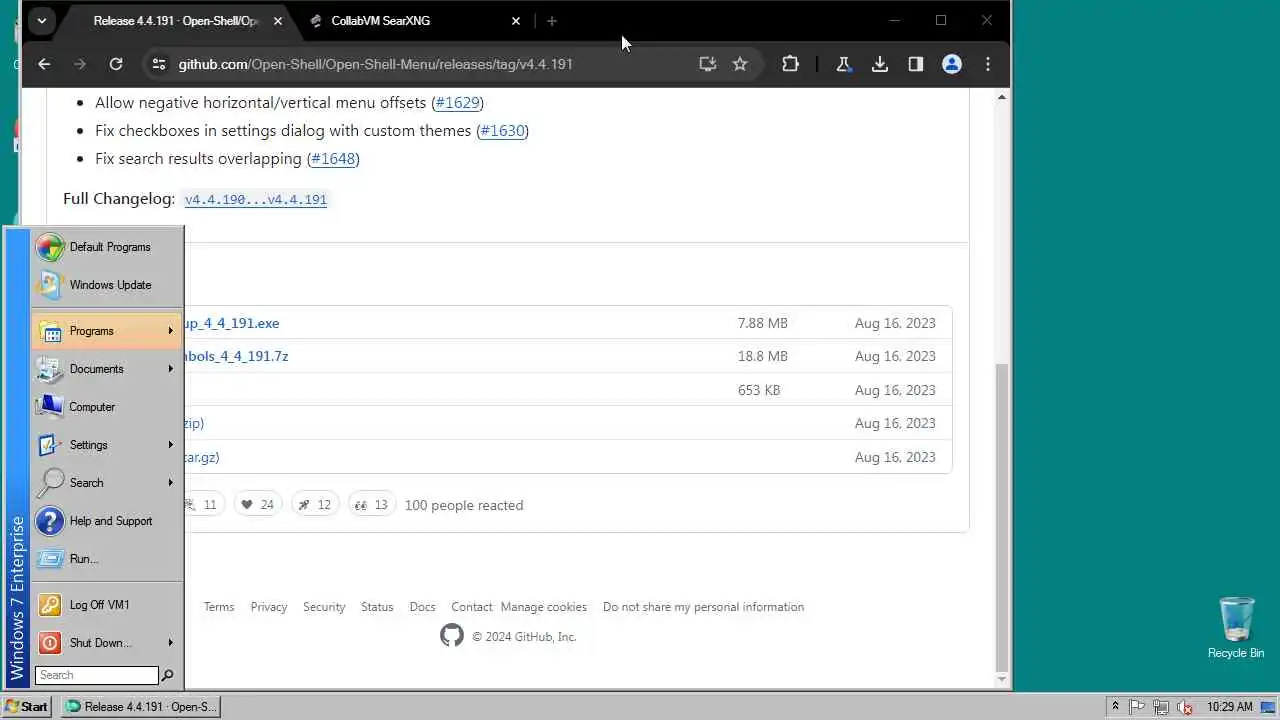This screenshot has width=1280, height=720.
Task: Activate the Release 4.4.191 taskbar button
Action: point(141,706)
